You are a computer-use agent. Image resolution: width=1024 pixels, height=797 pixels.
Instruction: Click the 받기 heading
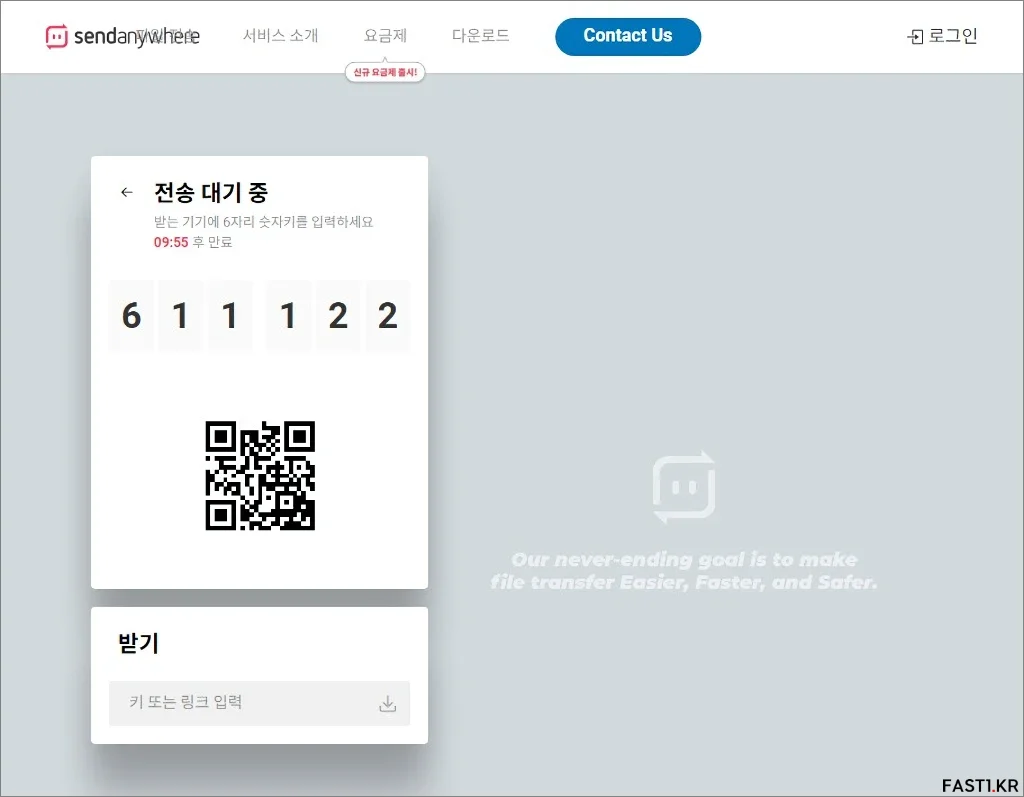[138, 643]
